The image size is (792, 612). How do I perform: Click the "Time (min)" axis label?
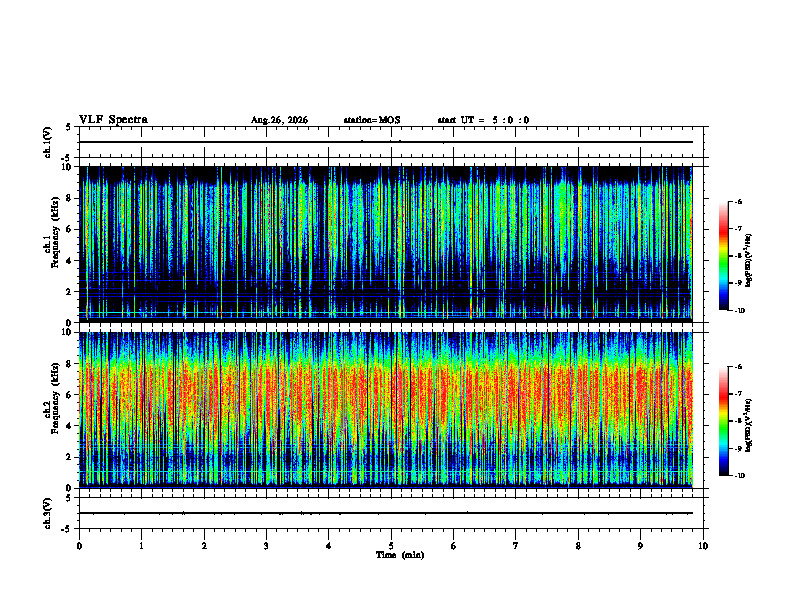pyautogui.click(x=400, y=555)
